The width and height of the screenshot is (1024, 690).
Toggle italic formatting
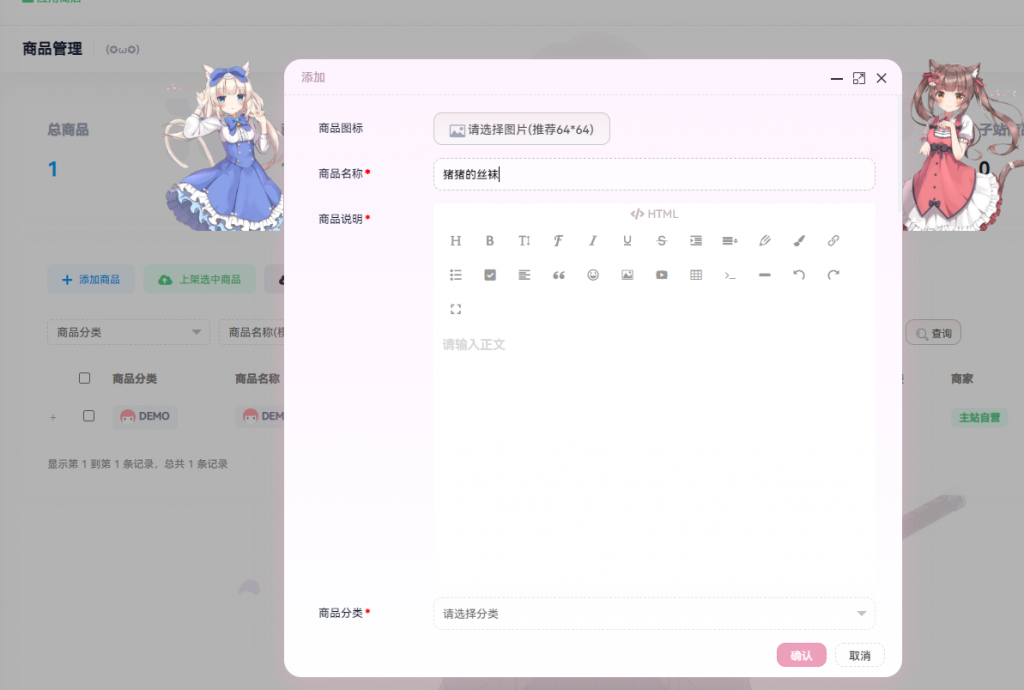[593, 241]
